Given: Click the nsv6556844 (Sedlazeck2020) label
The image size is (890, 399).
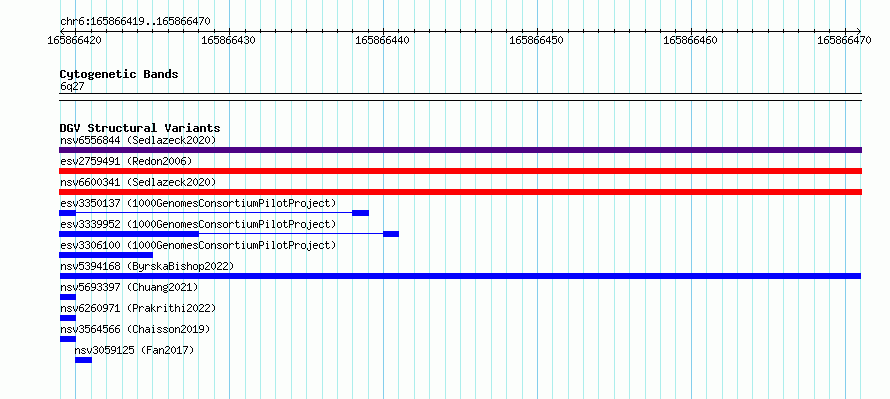Looking at the screenshot, I should point(138,140).
